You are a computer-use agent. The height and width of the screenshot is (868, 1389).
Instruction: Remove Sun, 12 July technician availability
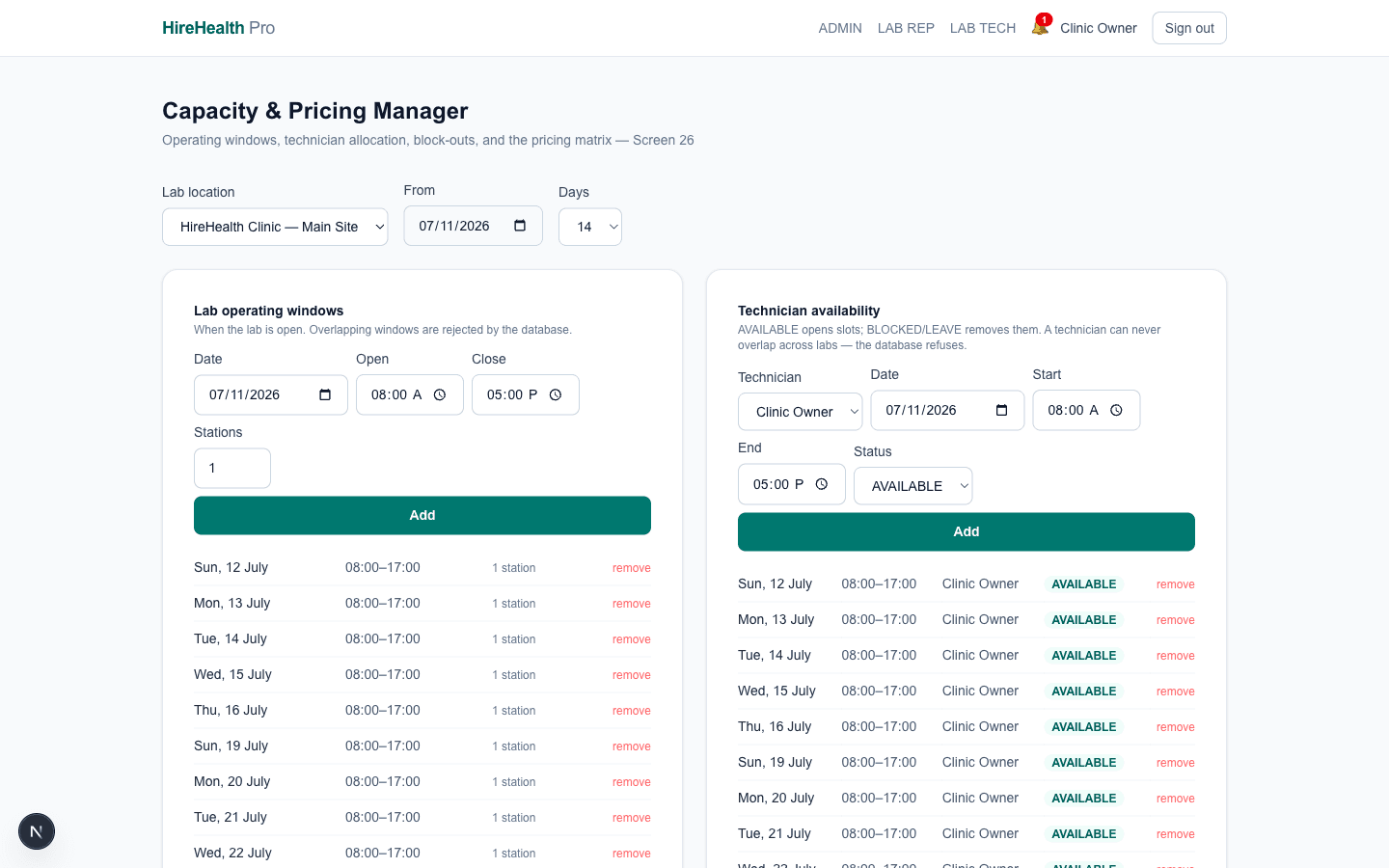[1176, 584]
